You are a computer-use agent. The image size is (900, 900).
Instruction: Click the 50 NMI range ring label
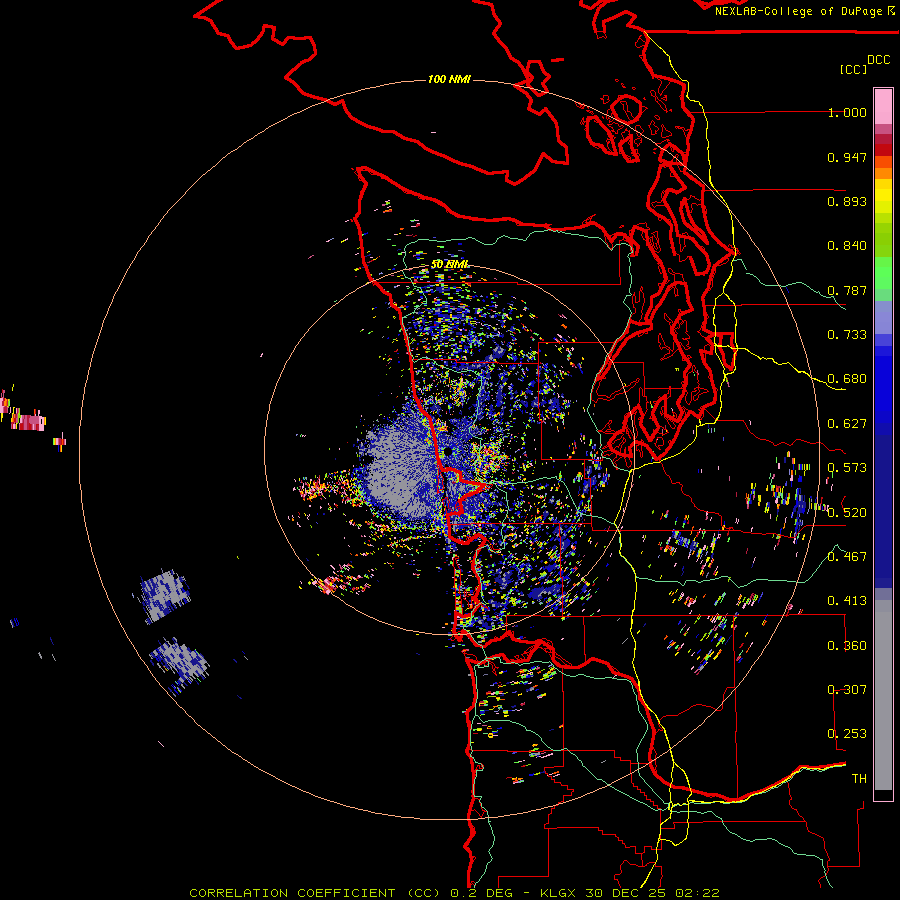click(x=449, y=265)
